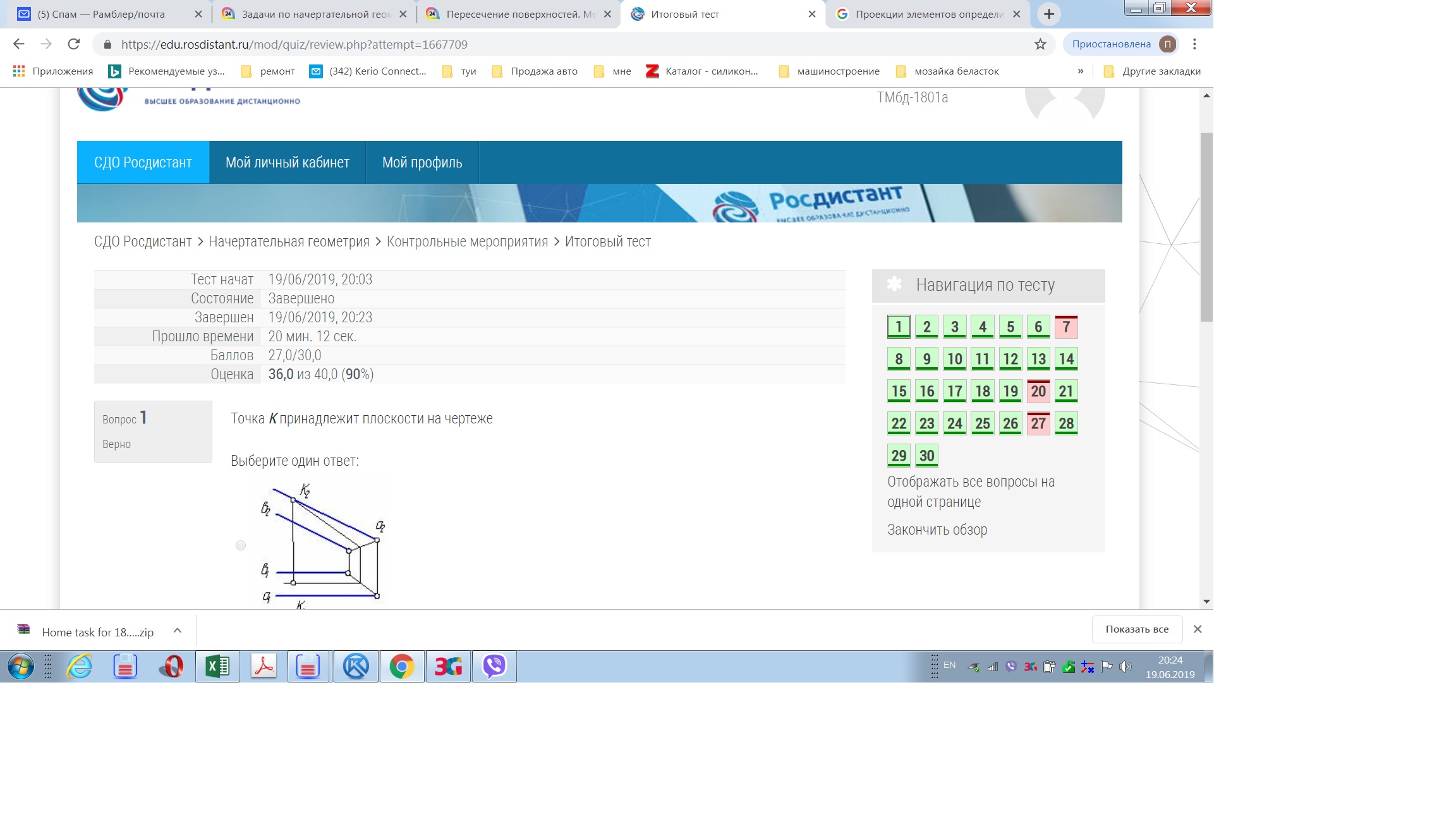The image size is (1456, 819).
Task: Expand Home task zip download options
Action: 178,631
